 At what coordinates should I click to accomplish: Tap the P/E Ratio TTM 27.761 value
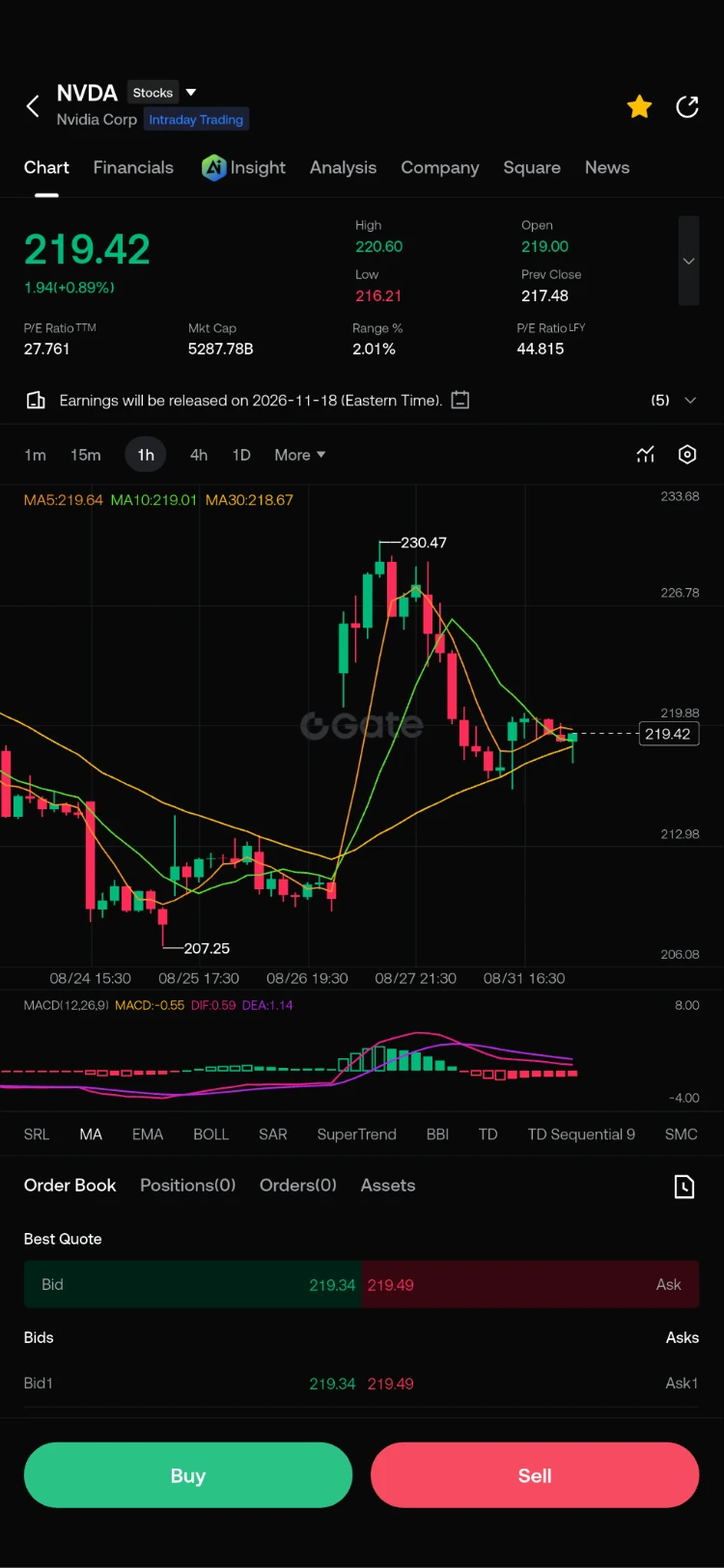point(47,349)
